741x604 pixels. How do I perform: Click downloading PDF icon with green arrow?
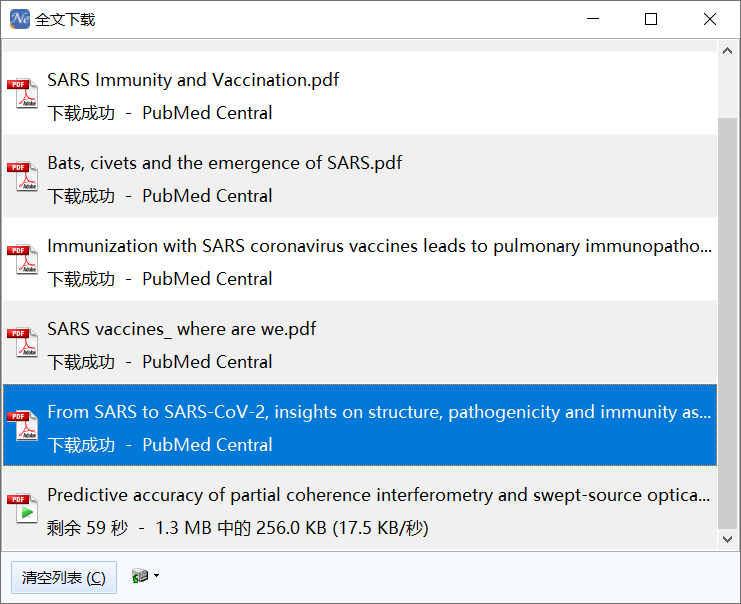coord(22,508)
